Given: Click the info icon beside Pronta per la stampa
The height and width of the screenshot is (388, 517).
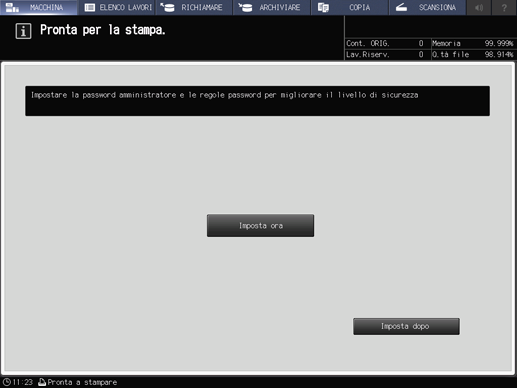Looking at the screenshot, I should point(23,31).
